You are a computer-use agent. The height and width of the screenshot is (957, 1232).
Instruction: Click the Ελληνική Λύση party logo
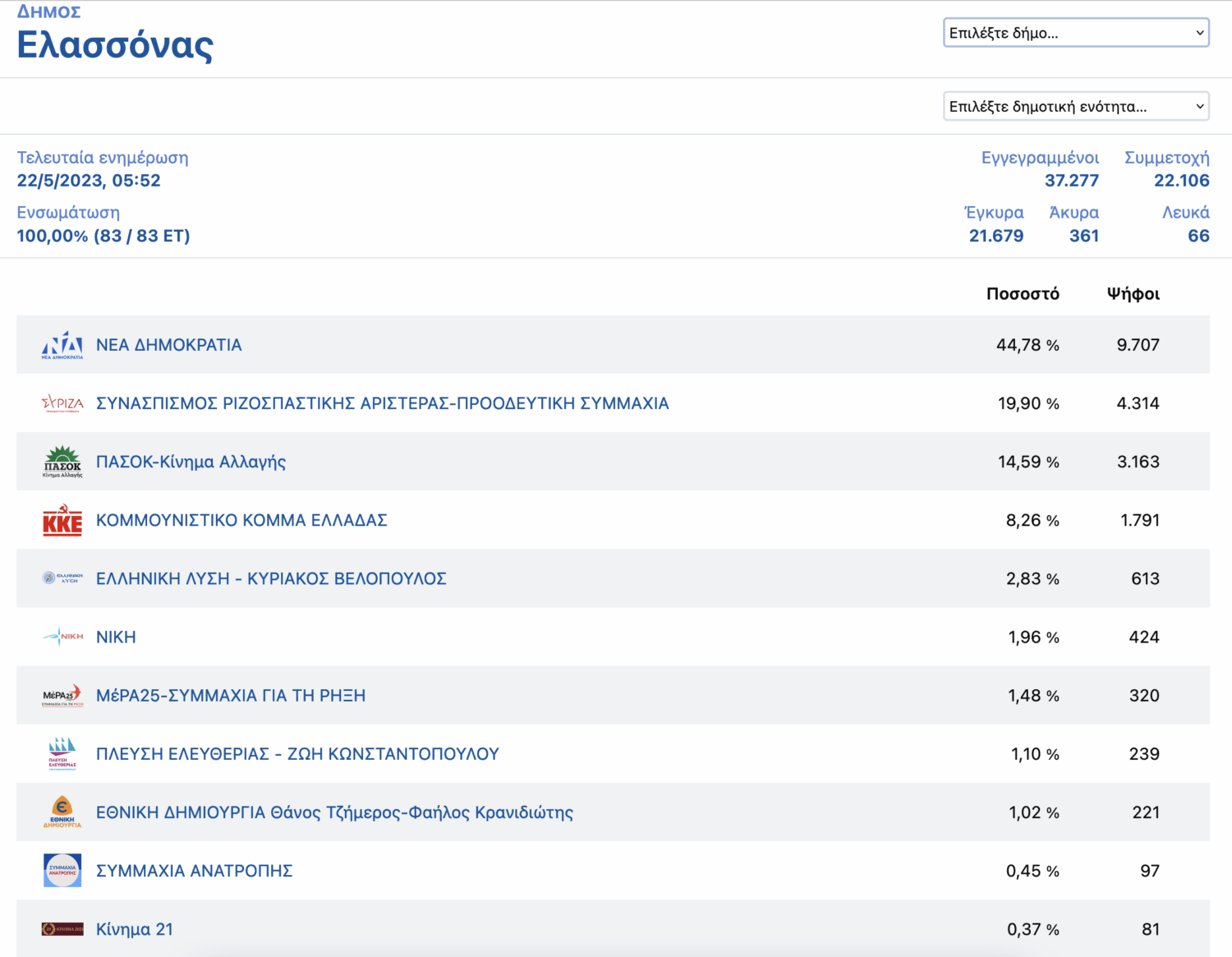[x=62, y=578]
